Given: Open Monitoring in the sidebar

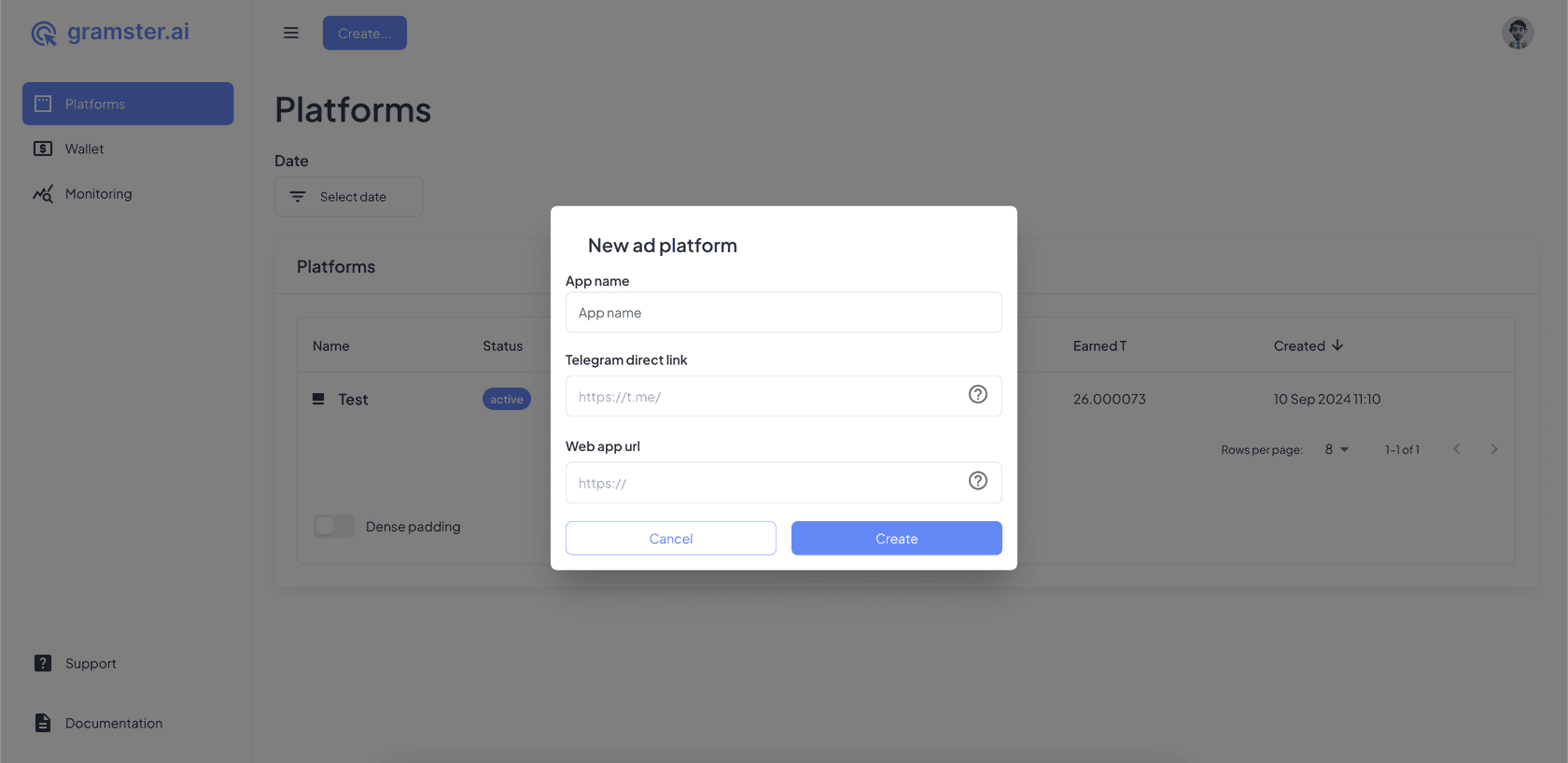Looking at the screenshot, I should point(98,194).
